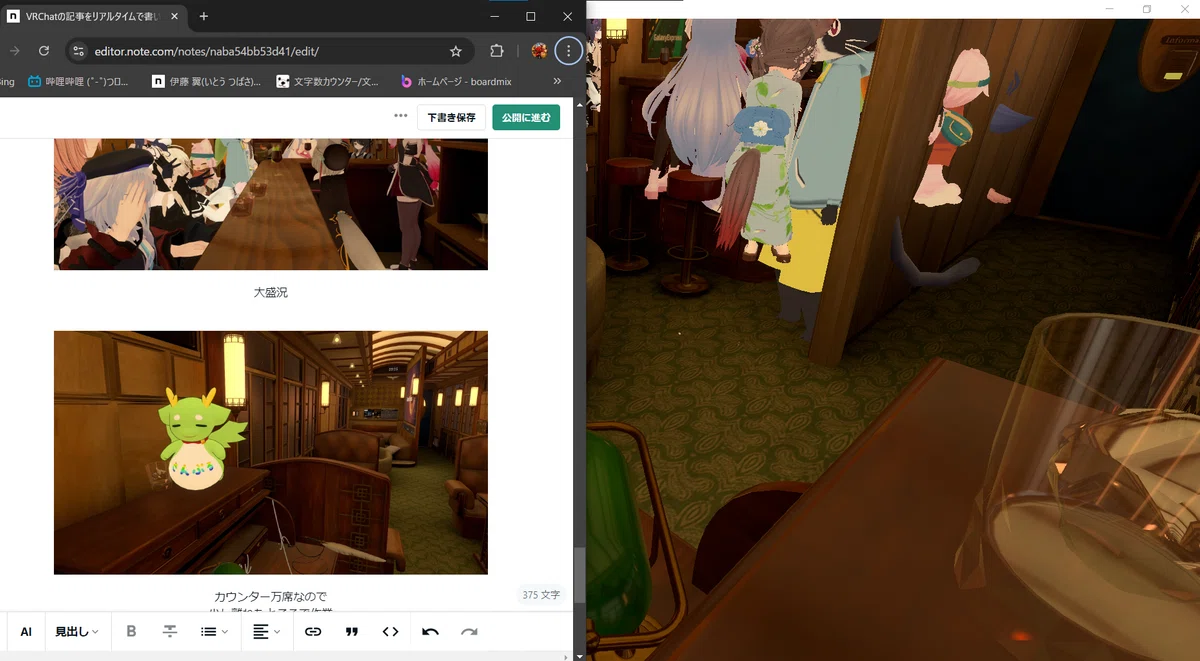Restore down the VRChat window
Screen dimensions: 1200x661
click(x=1146, y=9)
